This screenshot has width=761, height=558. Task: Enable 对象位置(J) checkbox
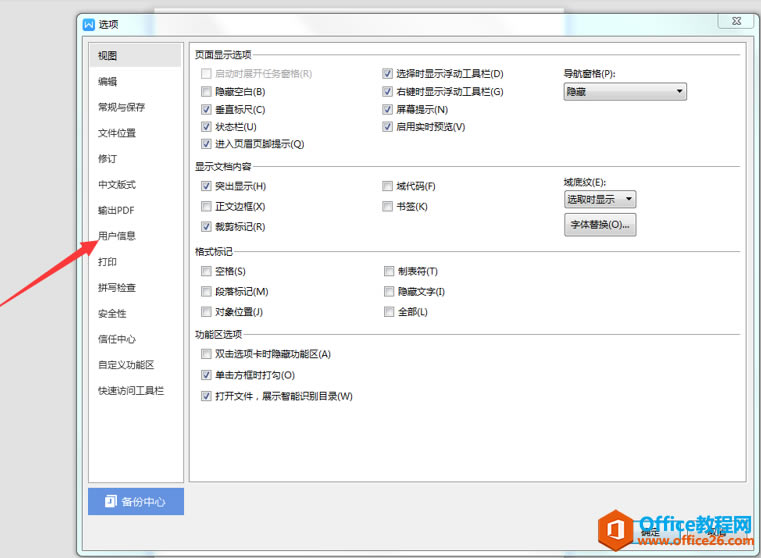[206, 312]
